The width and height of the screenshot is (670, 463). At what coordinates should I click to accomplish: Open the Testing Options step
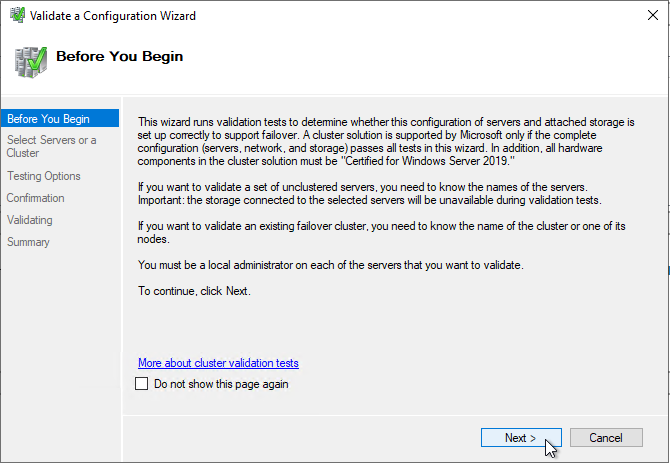[44, 176]
